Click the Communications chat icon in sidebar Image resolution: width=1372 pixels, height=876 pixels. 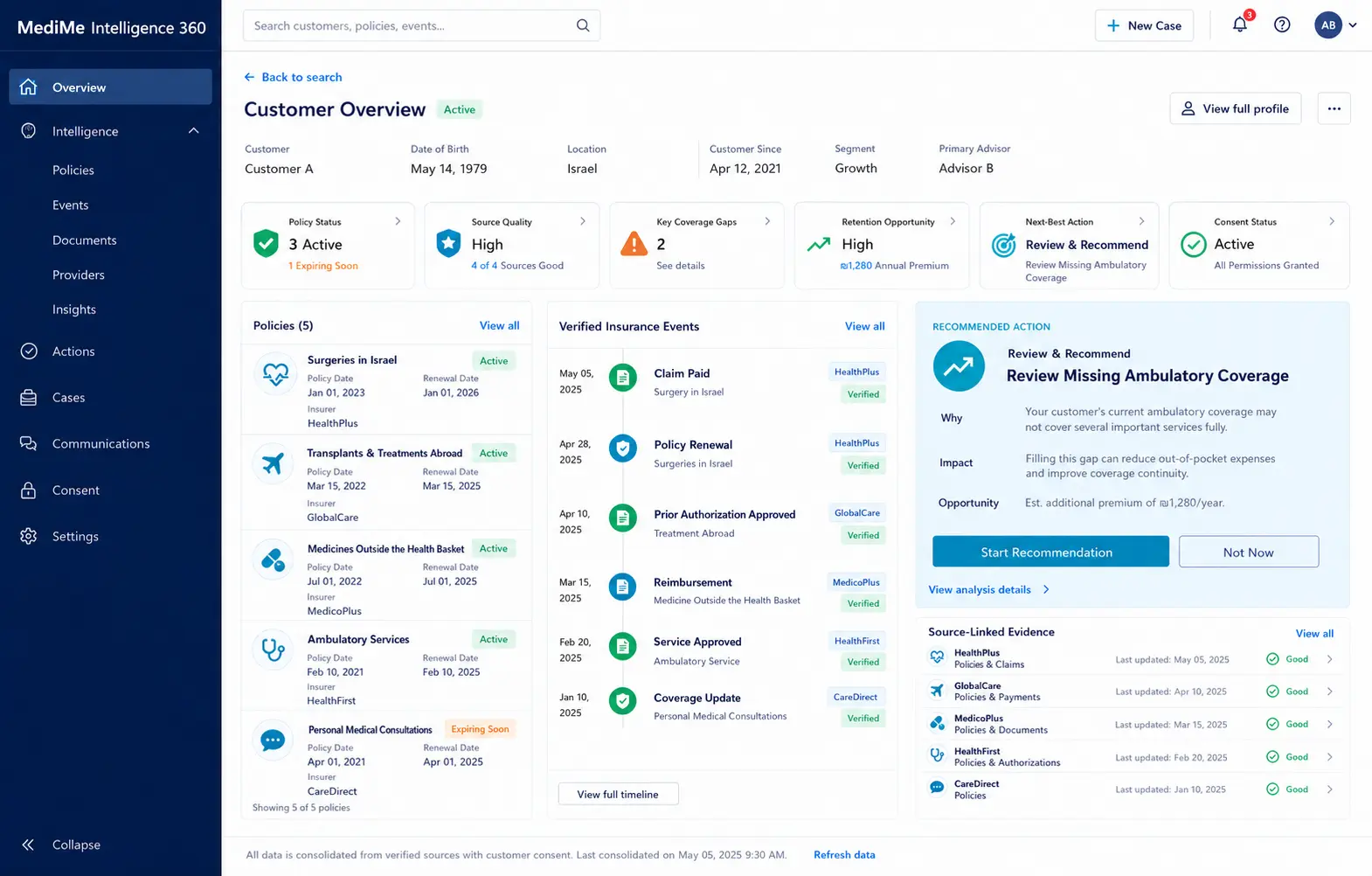pos(29,443)
